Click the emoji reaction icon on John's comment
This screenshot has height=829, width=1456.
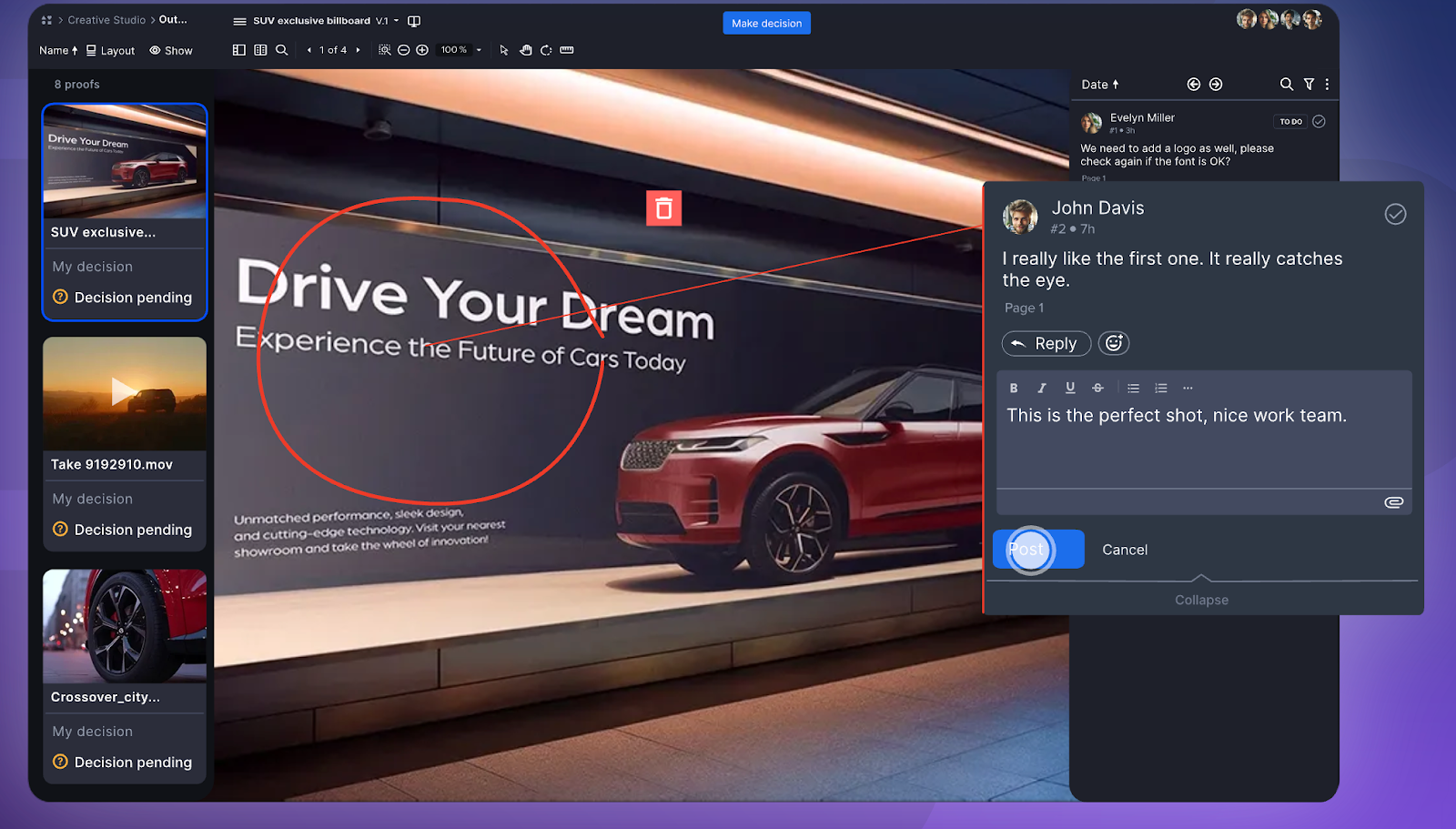1113,343
